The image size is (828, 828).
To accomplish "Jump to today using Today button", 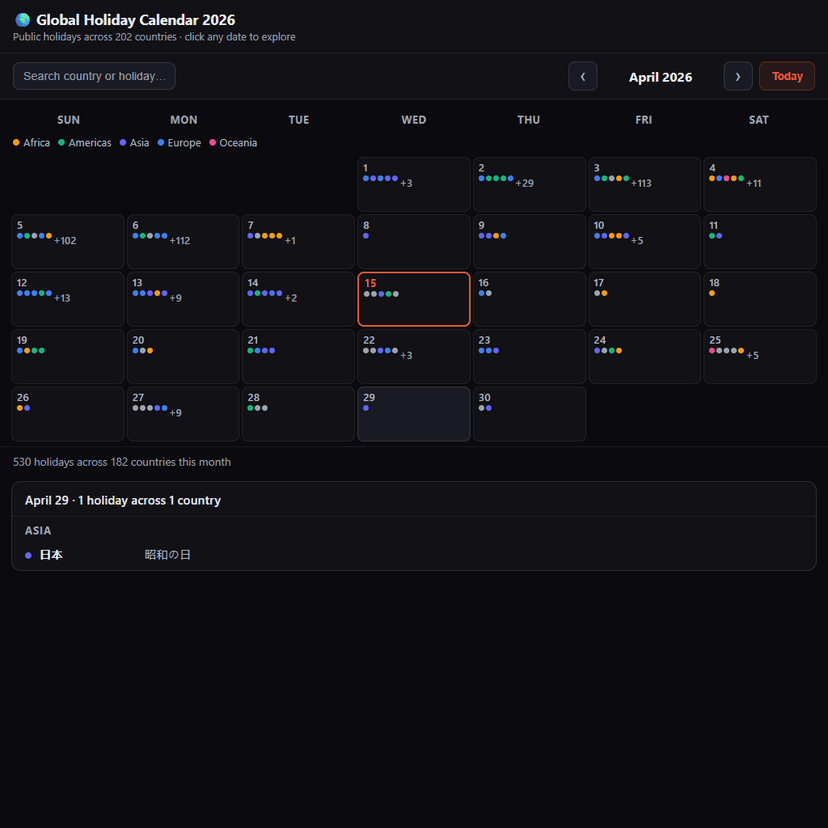I will pos(787,76).
